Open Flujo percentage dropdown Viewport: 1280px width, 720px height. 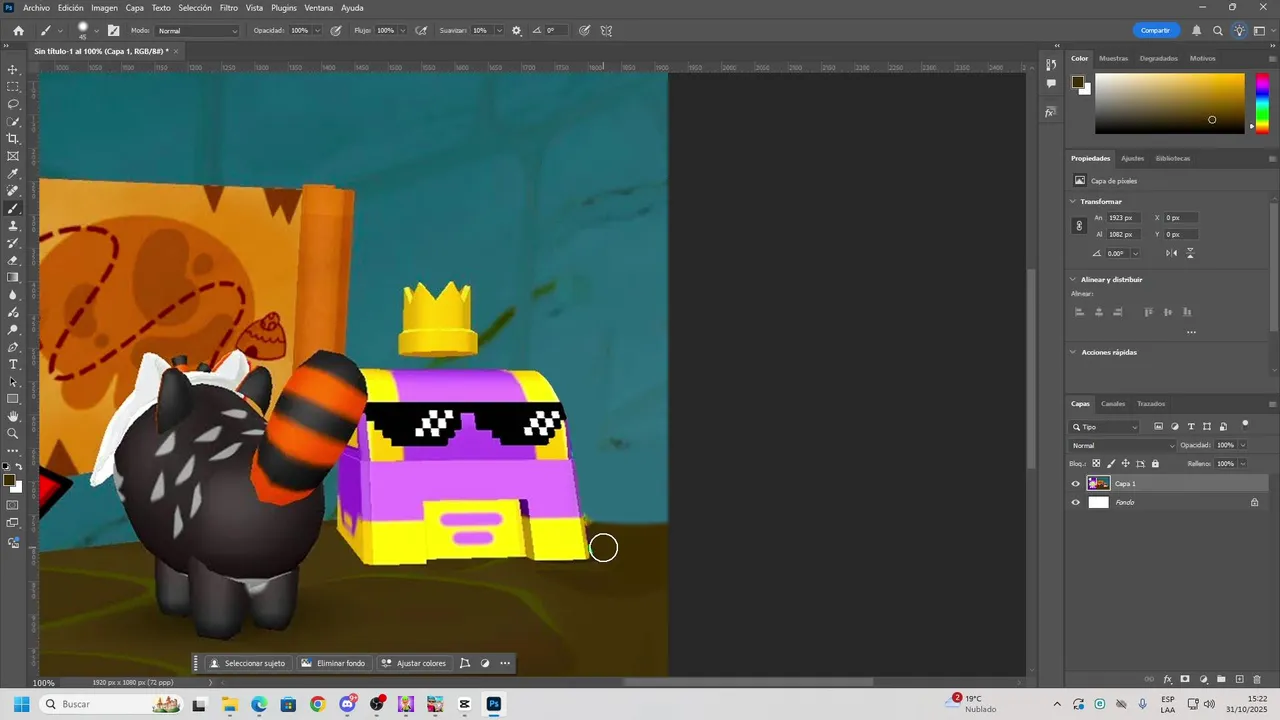[x=403, y=31]
